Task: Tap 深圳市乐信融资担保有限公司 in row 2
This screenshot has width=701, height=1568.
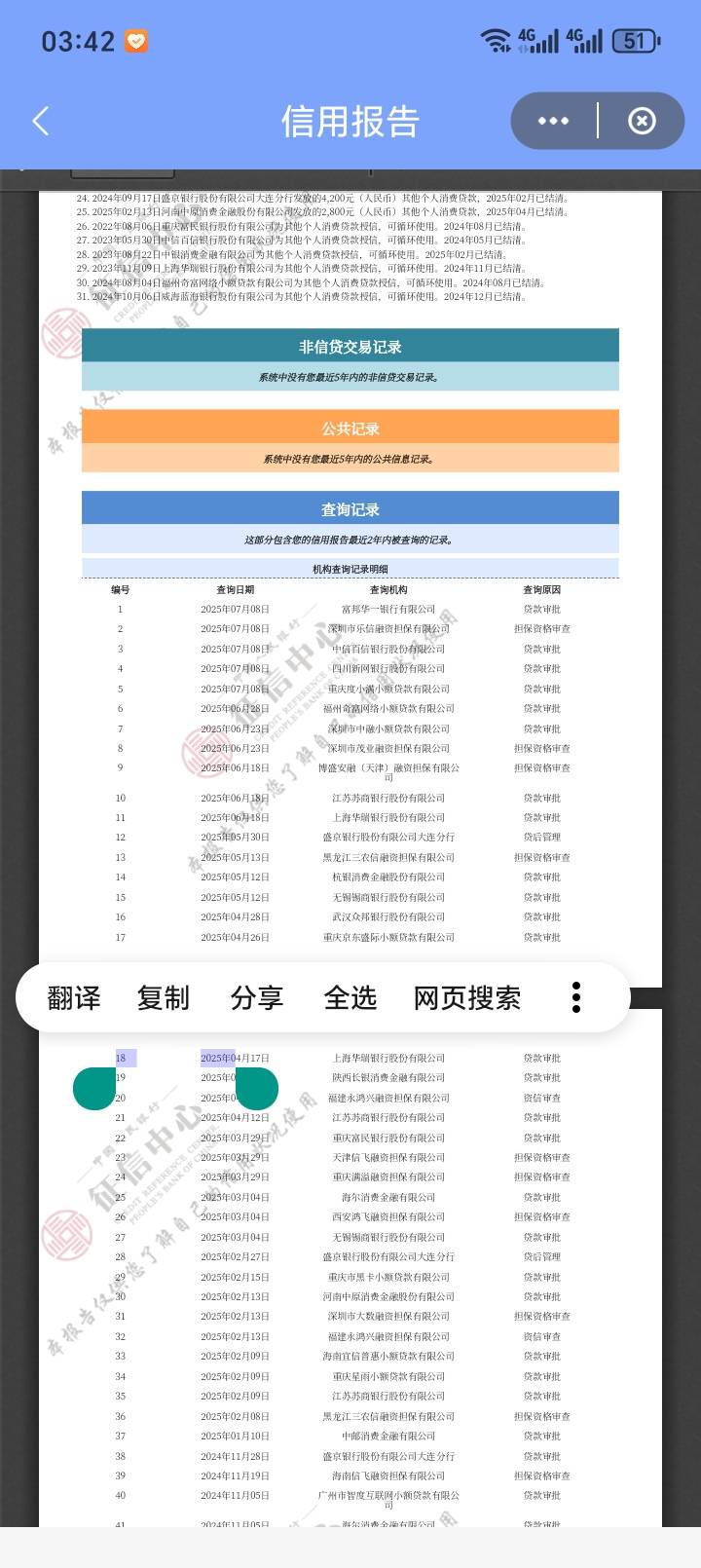Action: point(388,629)
